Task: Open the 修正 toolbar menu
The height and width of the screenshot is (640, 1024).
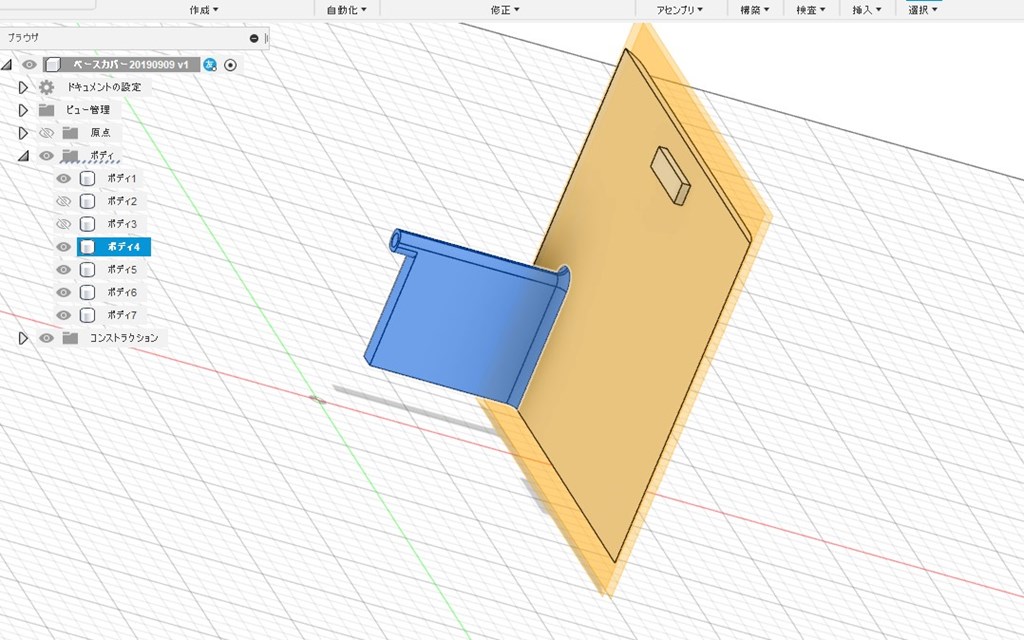Action: point(506,9)
